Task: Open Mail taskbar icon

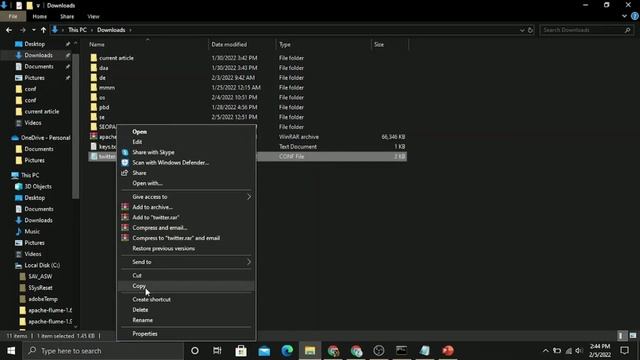Action: click(x=264, y=351)
